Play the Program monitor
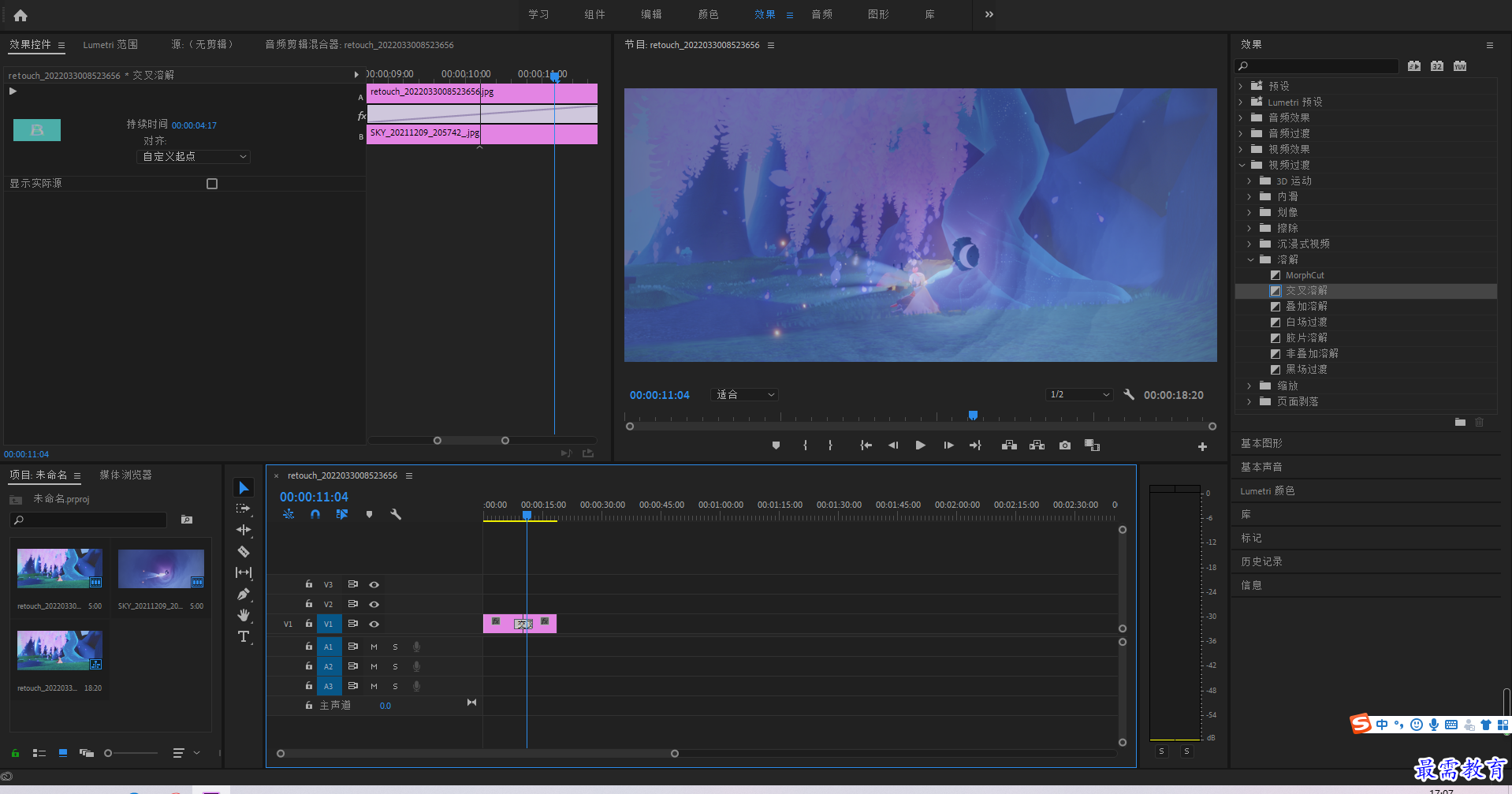Image resolution: width=1512 pixels, height=794 pixels. pyautogui.click(x=920, y=445)
